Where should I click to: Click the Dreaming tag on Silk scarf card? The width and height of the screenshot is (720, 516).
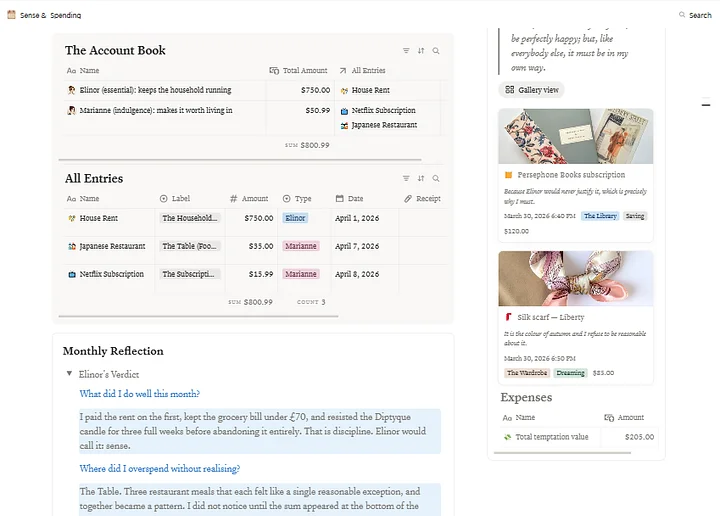pos(570,373)
